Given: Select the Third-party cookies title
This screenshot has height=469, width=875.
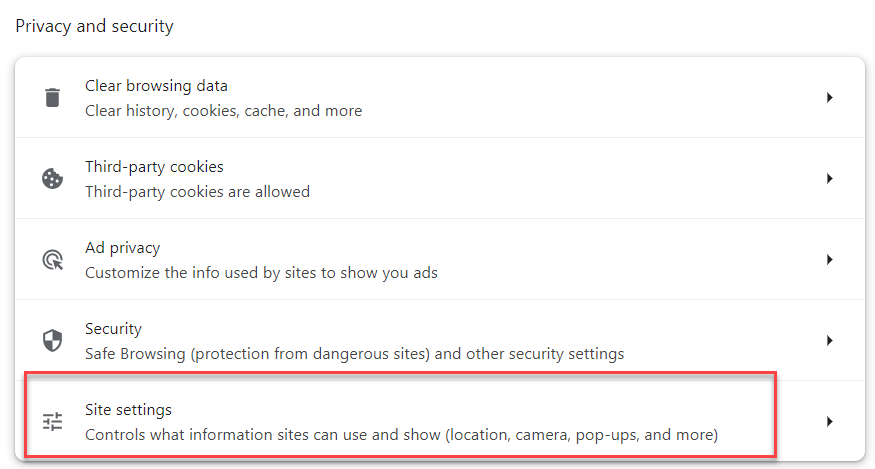Looking at the screenshot, I should click(x=154, y=167).
